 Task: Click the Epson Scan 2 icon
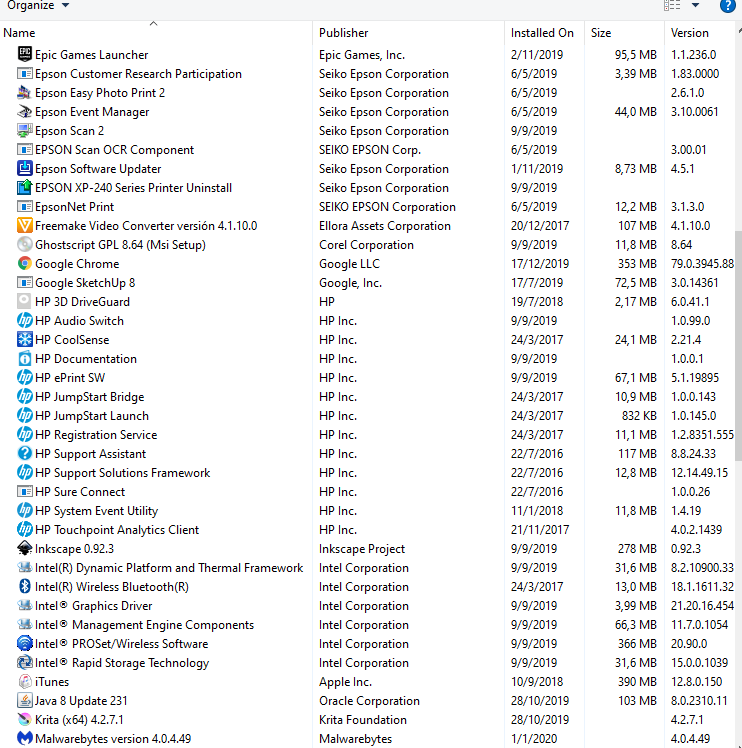click(x=24, y=130)
